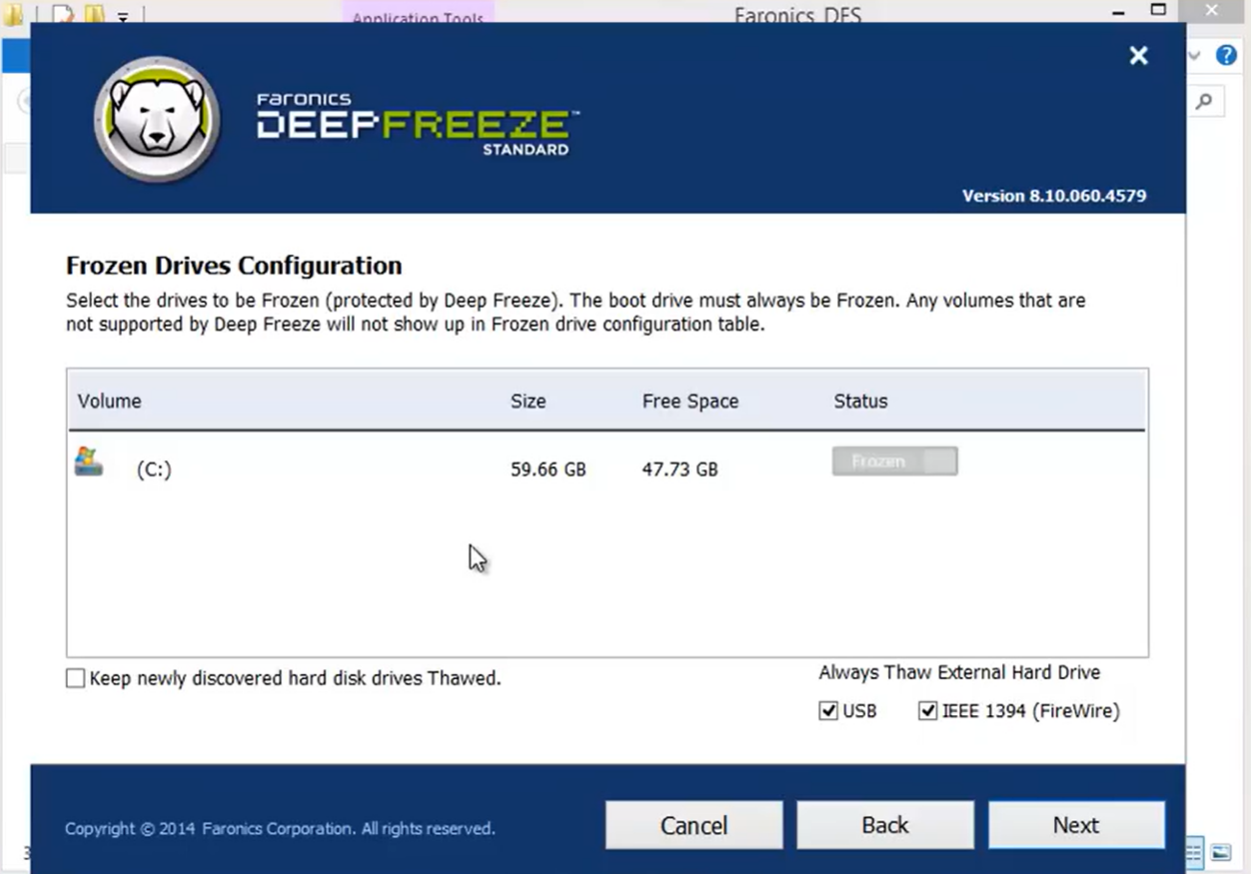Screen dimensions: 1251x874
Task: Open the Quick Access Toolbar customize dropdown
Action: [x=123, y=17]
